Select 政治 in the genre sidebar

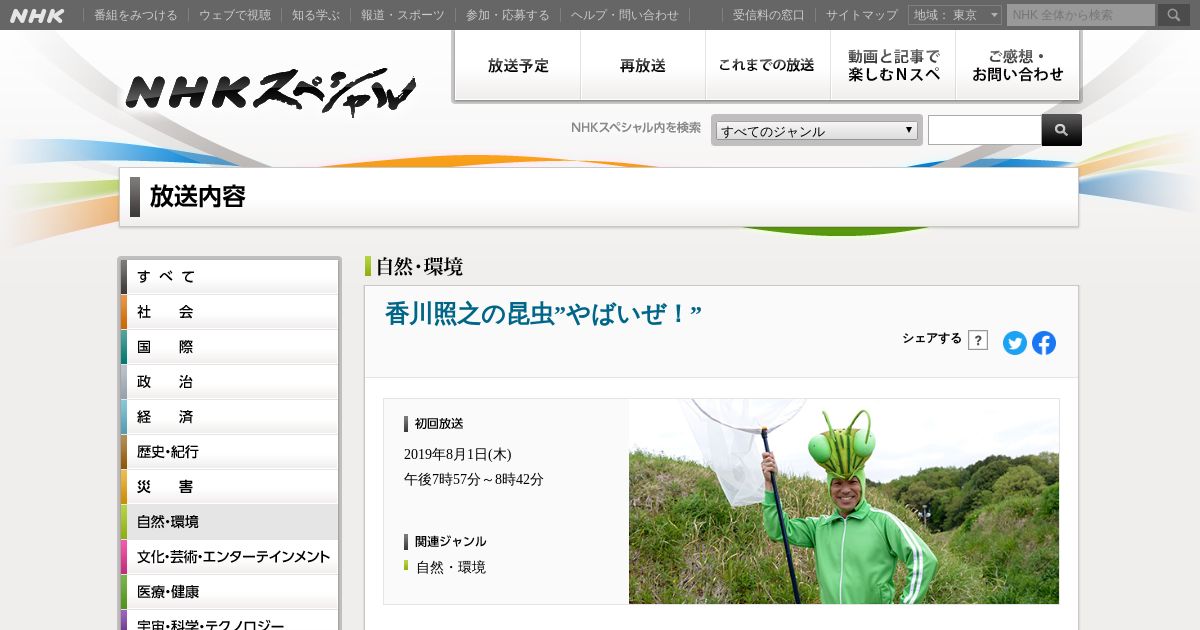pos(230,382)
